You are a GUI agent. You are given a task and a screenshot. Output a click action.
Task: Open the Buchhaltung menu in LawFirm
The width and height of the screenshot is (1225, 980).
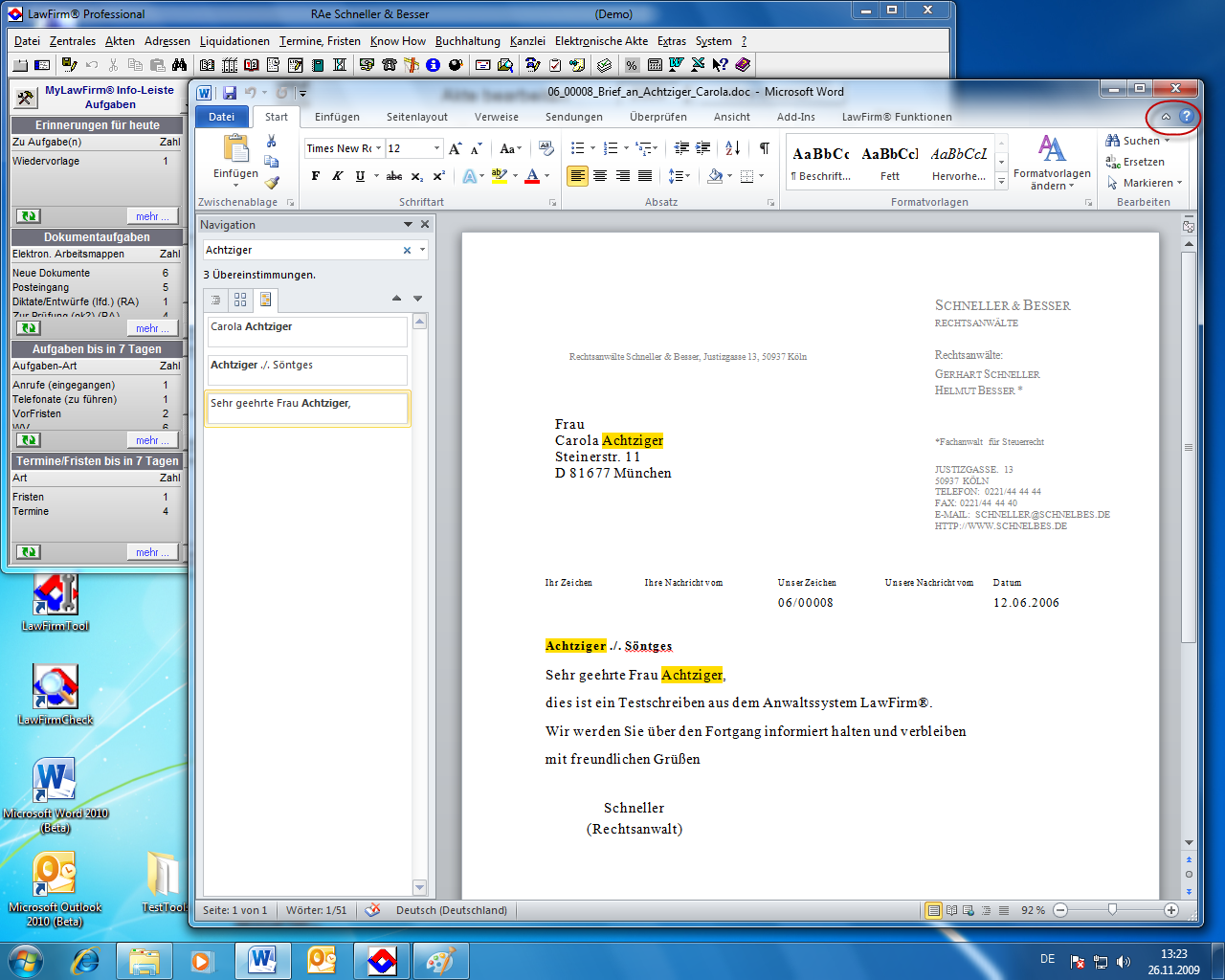click(x=467, y=41)
